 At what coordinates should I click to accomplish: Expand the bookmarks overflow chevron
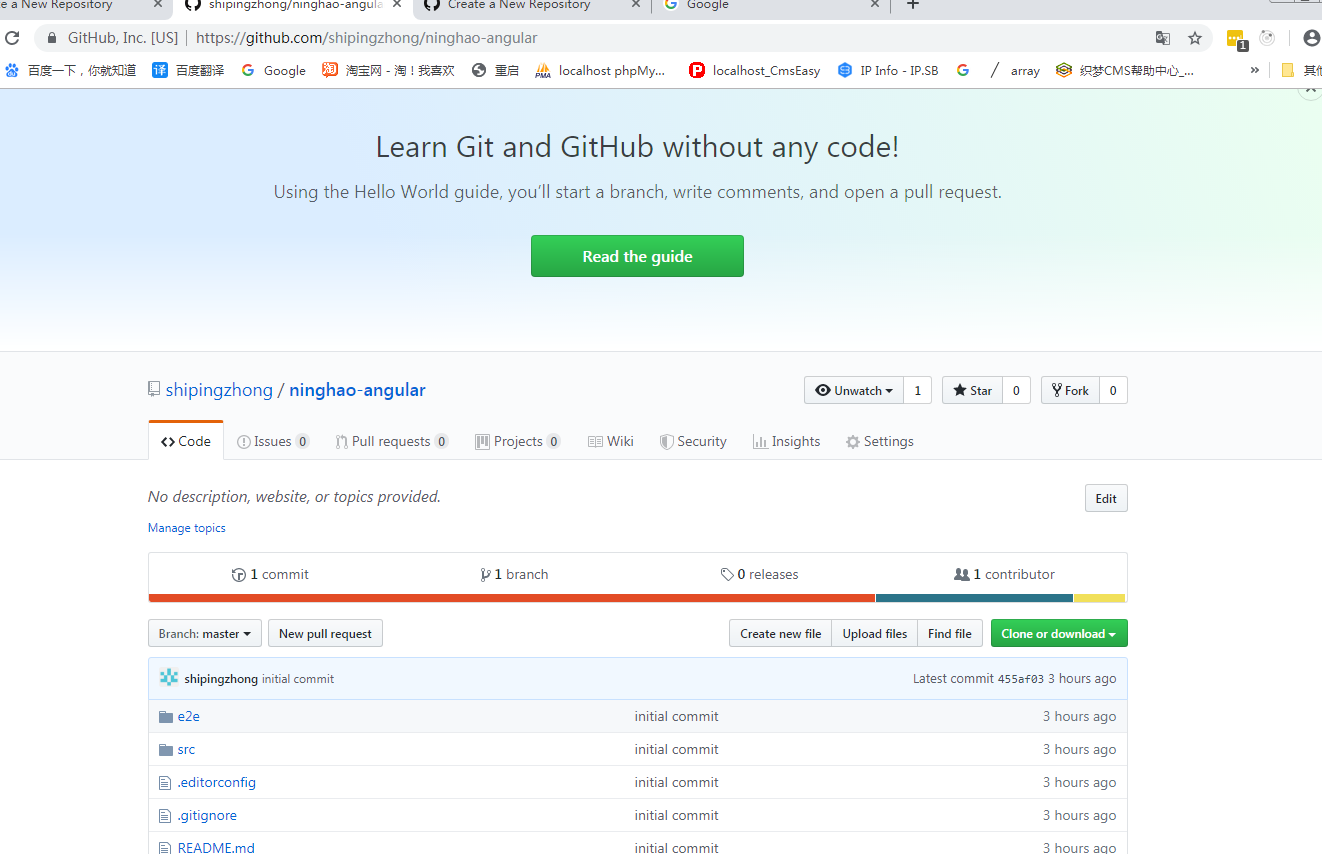1254,70
